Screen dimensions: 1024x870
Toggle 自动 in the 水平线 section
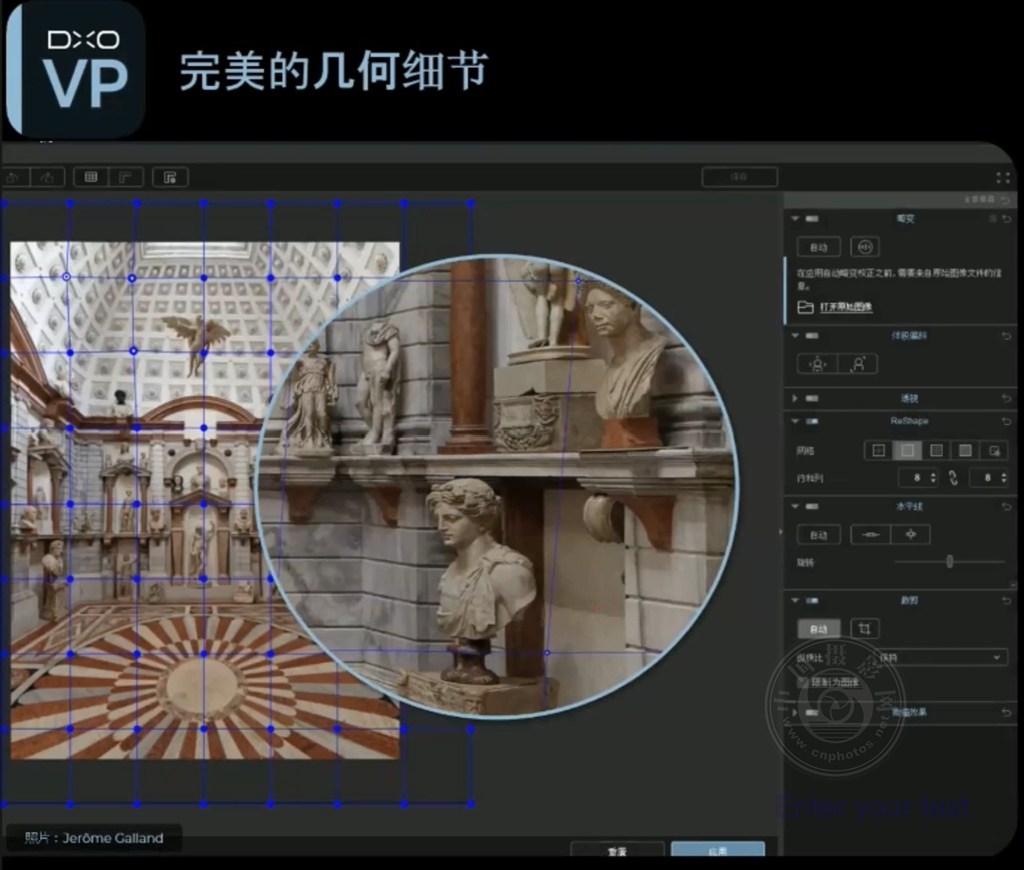[x=818, y=534]
